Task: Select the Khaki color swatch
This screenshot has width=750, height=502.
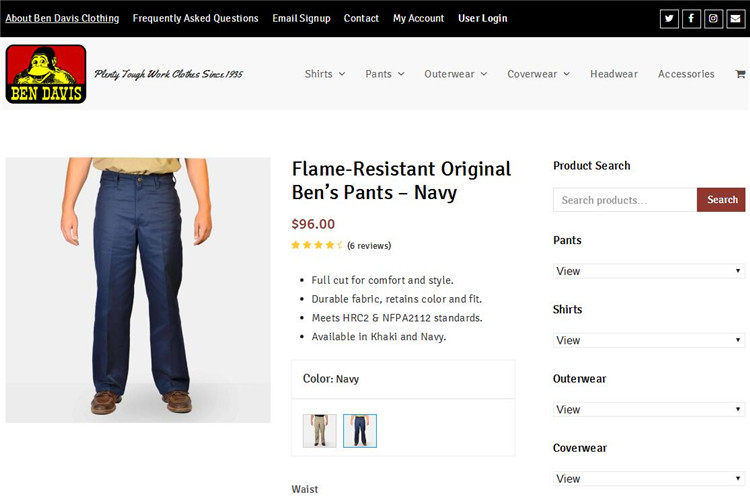Action: point(320,431)
